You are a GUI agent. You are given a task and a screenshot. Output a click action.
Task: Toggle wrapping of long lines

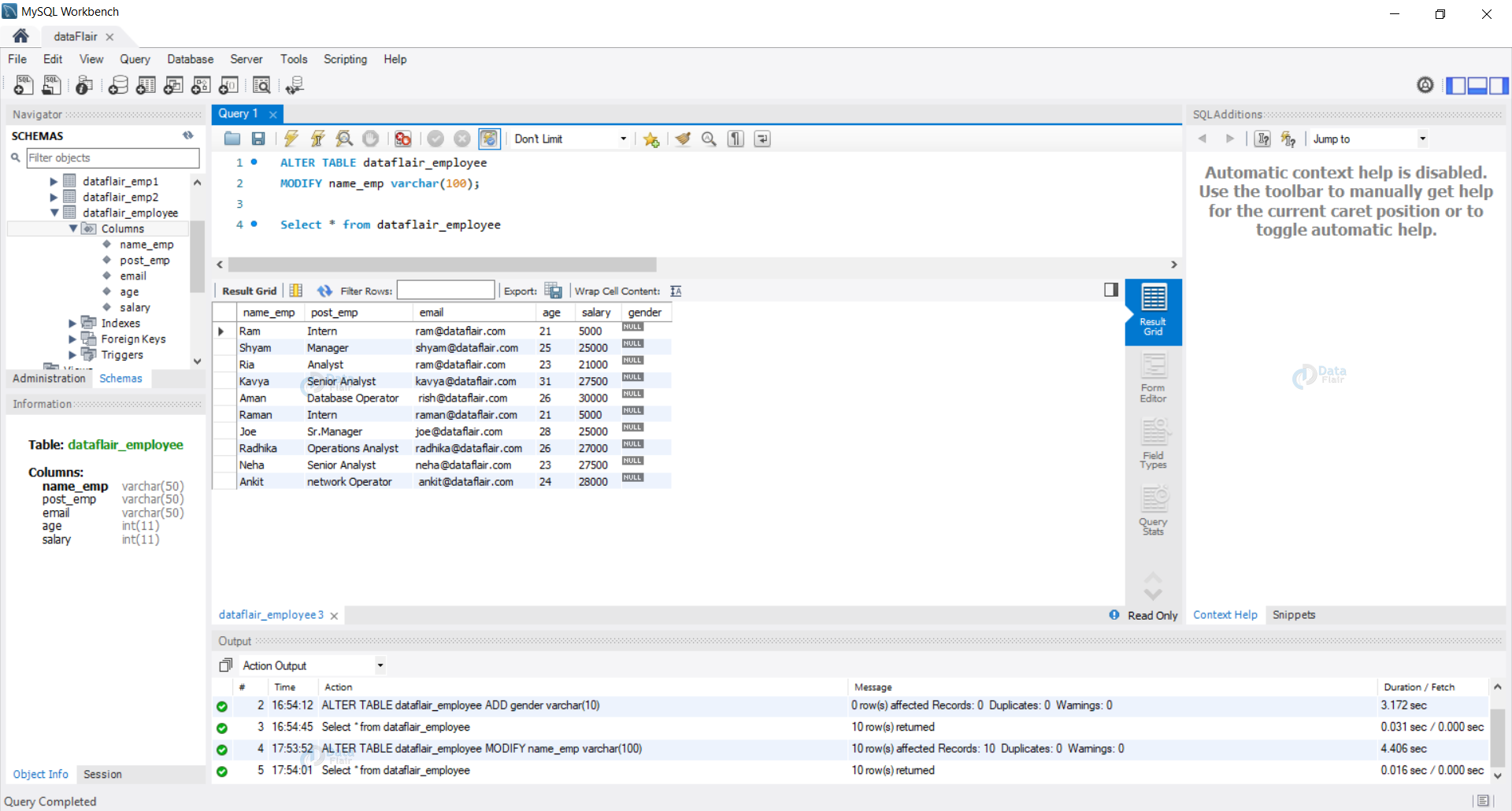point(762,139)
